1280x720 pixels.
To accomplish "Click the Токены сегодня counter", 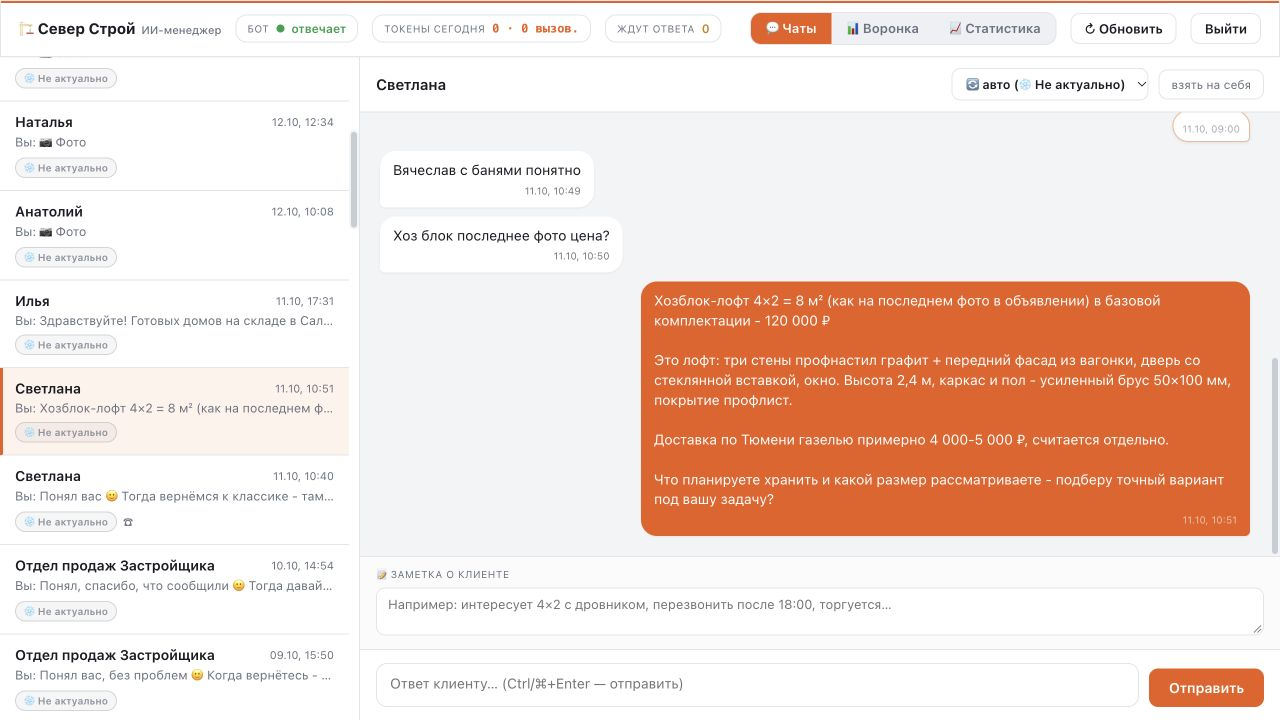I will point(480,29).
